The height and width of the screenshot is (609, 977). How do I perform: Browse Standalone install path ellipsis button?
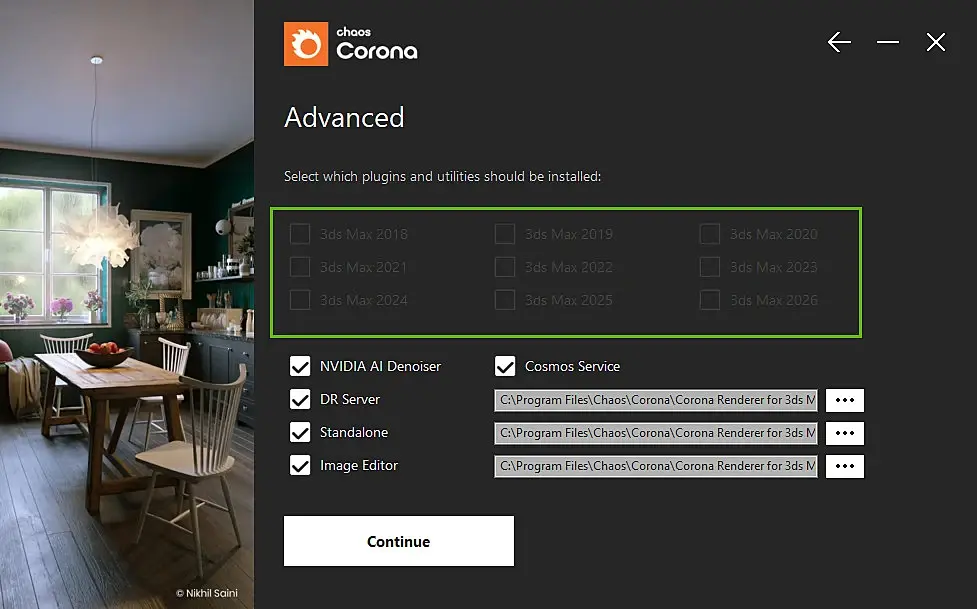point(844,433)
